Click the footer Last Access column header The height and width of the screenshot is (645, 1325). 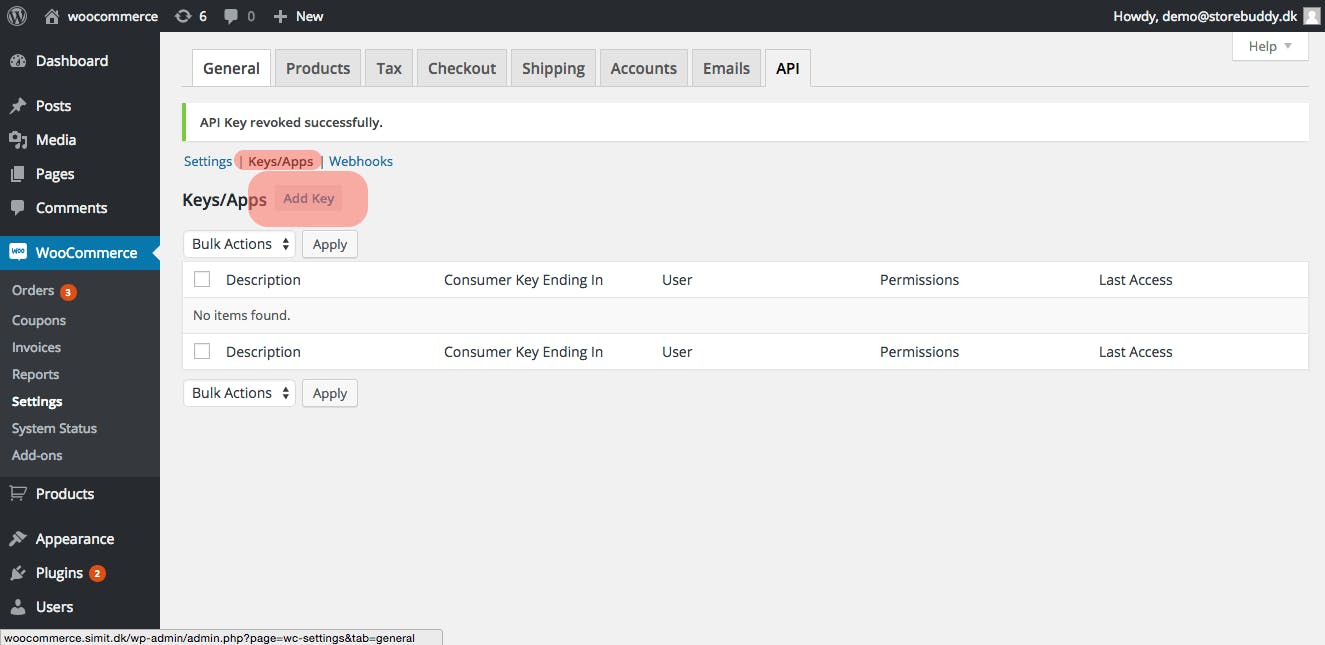pos(1135,352)
